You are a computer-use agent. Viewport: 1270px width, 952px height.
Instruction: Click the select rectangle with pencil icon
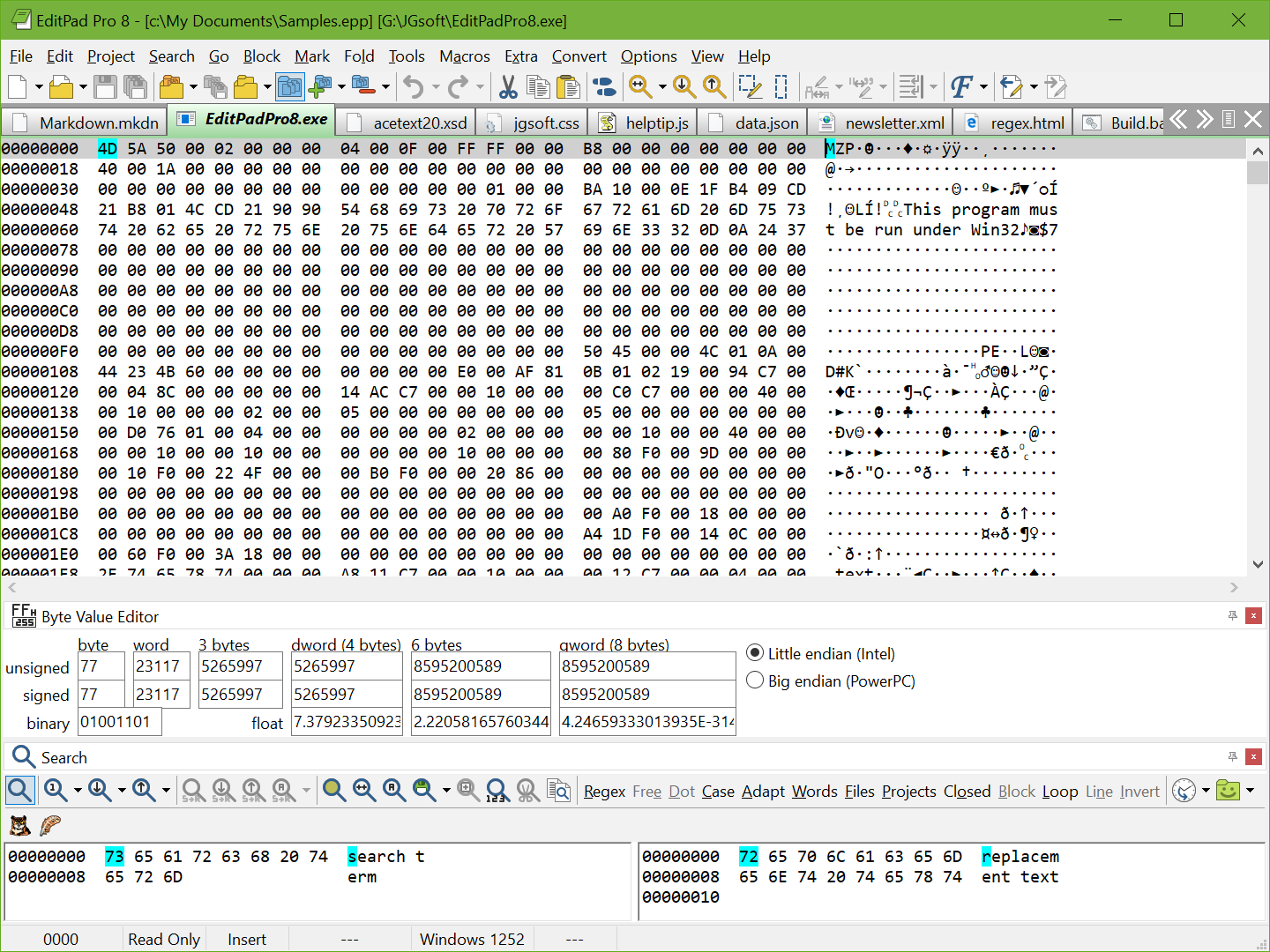click(751, 86)
